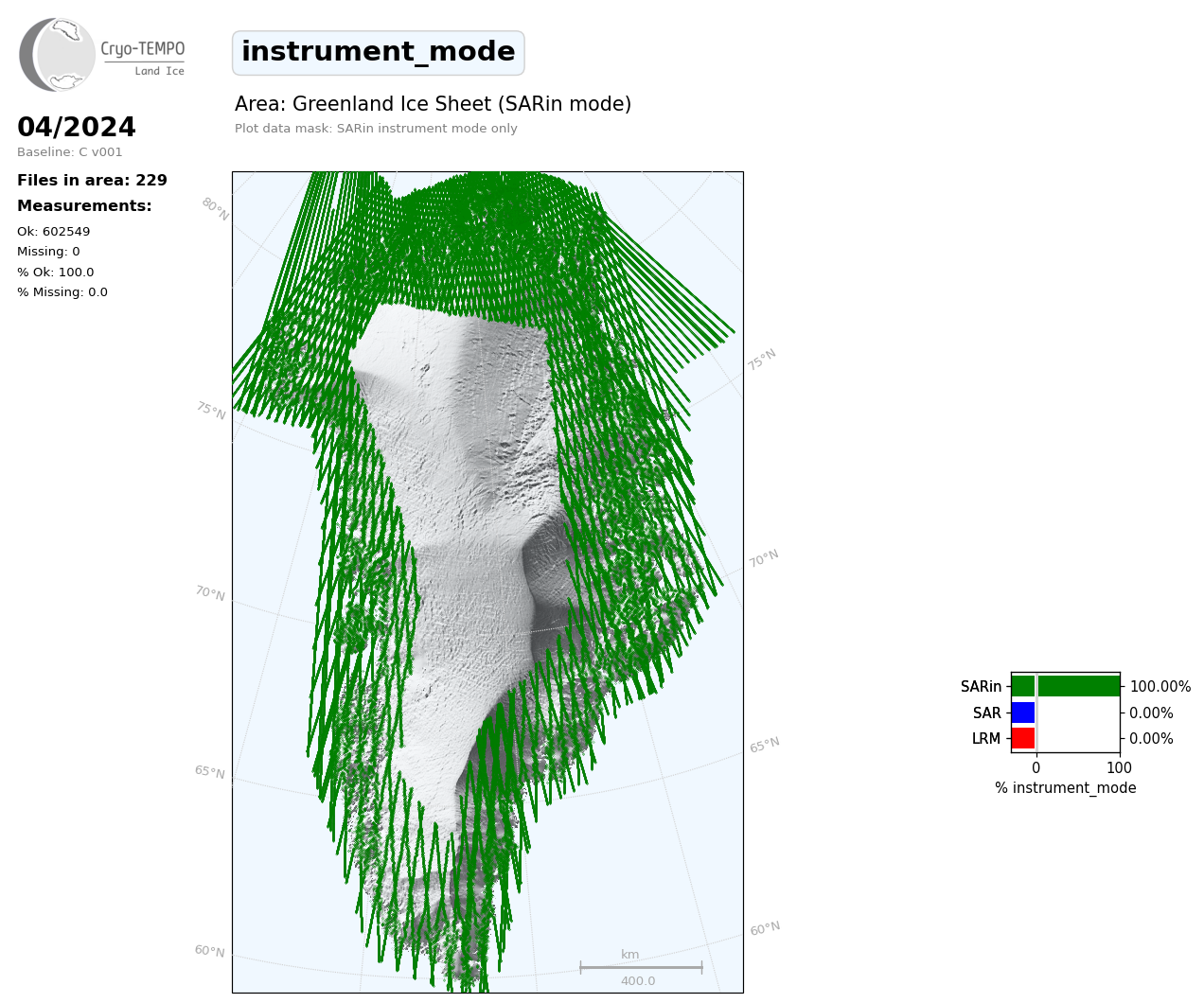Click the left 70°N latitude label

pyautogui.click(x=210, y=593)
